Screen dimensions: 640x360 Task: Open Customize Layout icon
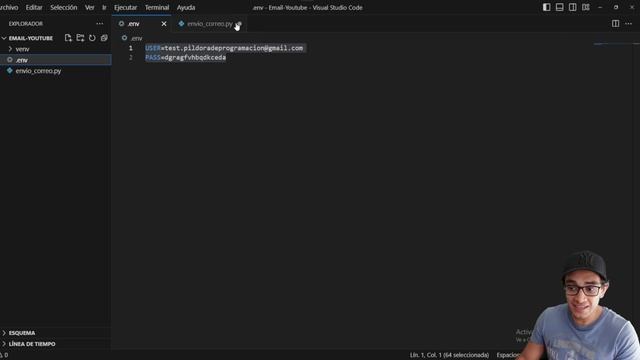pos(586,7)
